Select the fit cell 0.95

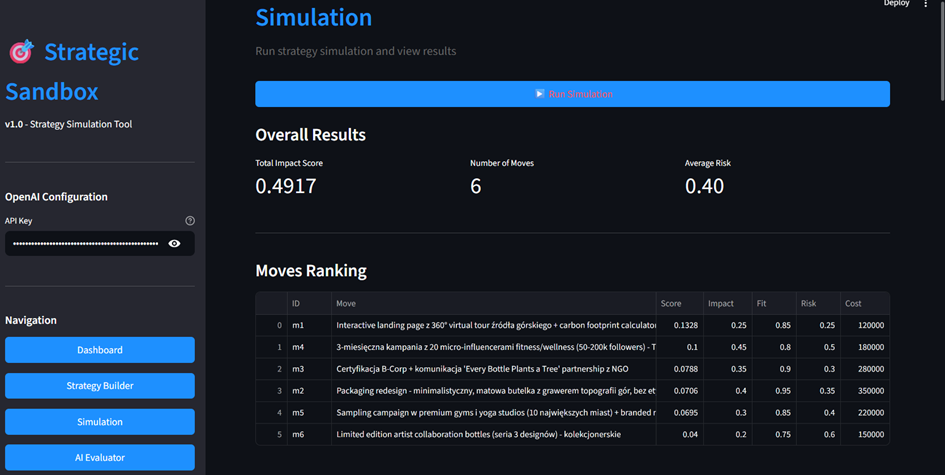tap(774, 391)
